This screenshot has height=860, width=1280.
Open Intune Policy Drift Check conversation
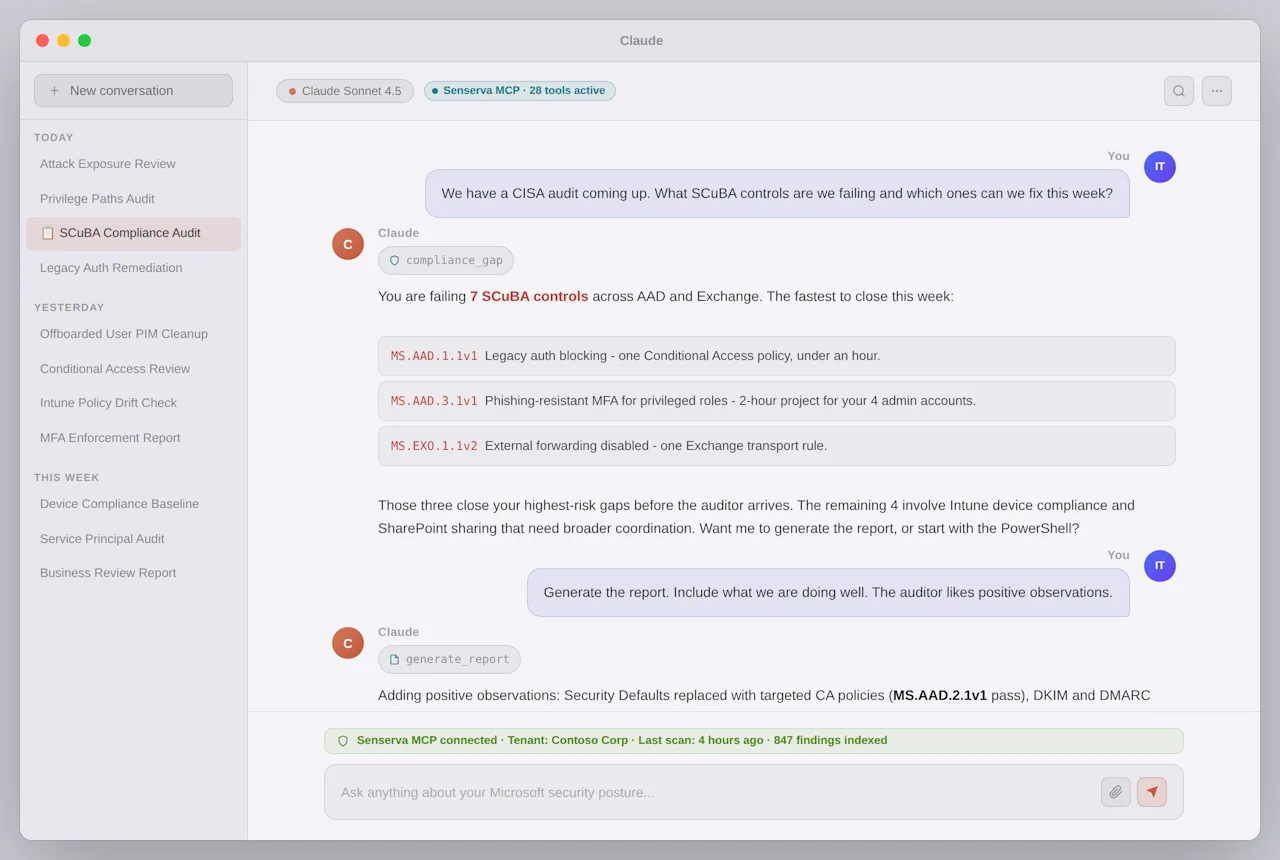(x=133, y=403)
